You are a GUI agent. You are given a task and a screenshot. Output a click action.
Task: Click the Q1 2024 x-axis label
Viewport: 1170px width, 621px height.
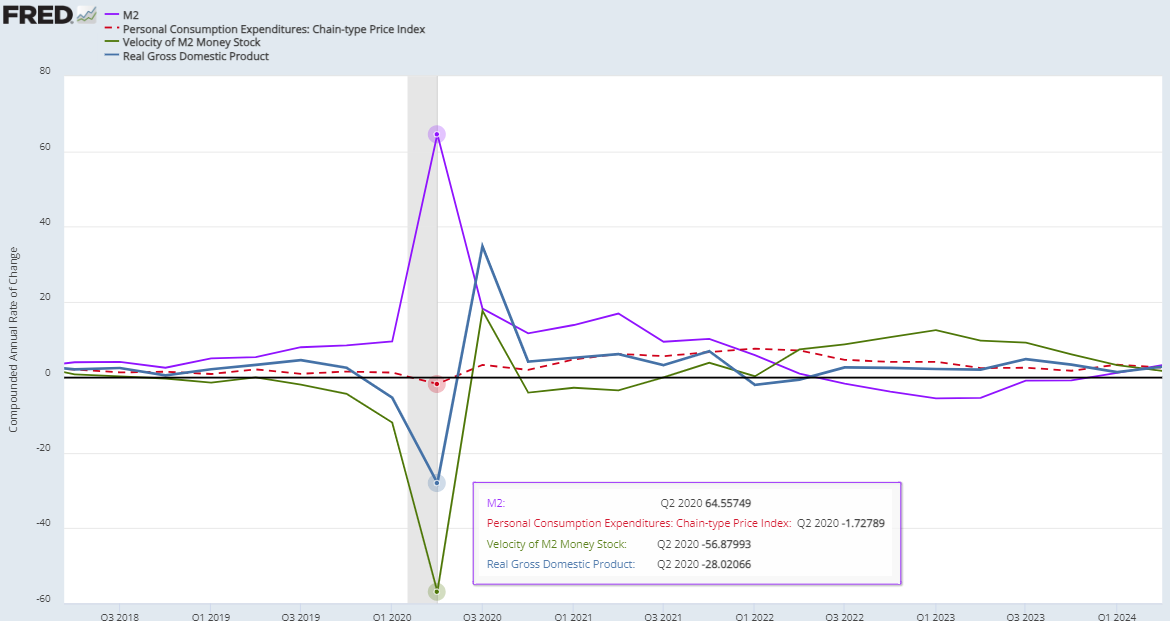tap(1118, 616)
